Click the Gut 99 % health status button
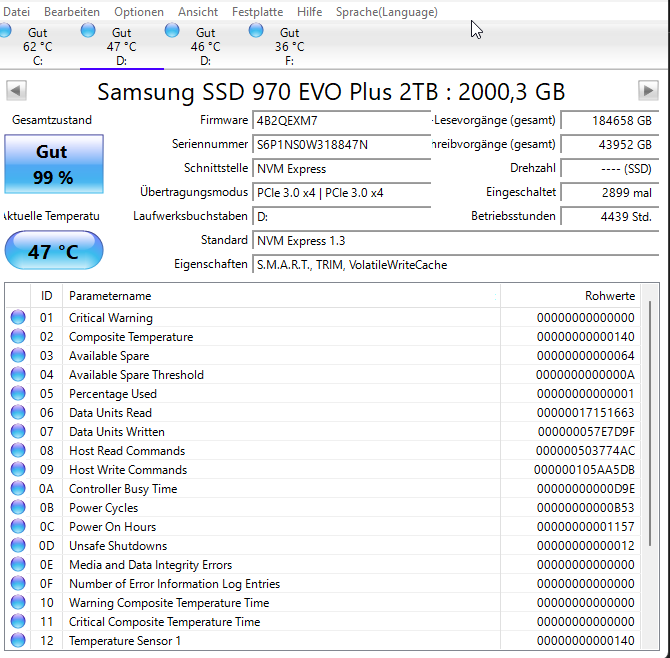The width and height of the screenshot is (670, 658). click(54, 164)
